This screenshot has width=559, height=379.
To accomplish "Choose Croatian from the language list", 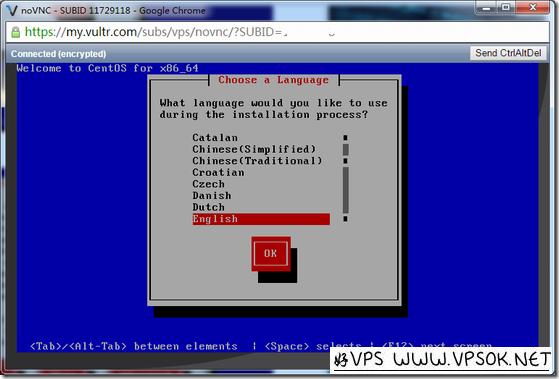I will coord(218,173).
